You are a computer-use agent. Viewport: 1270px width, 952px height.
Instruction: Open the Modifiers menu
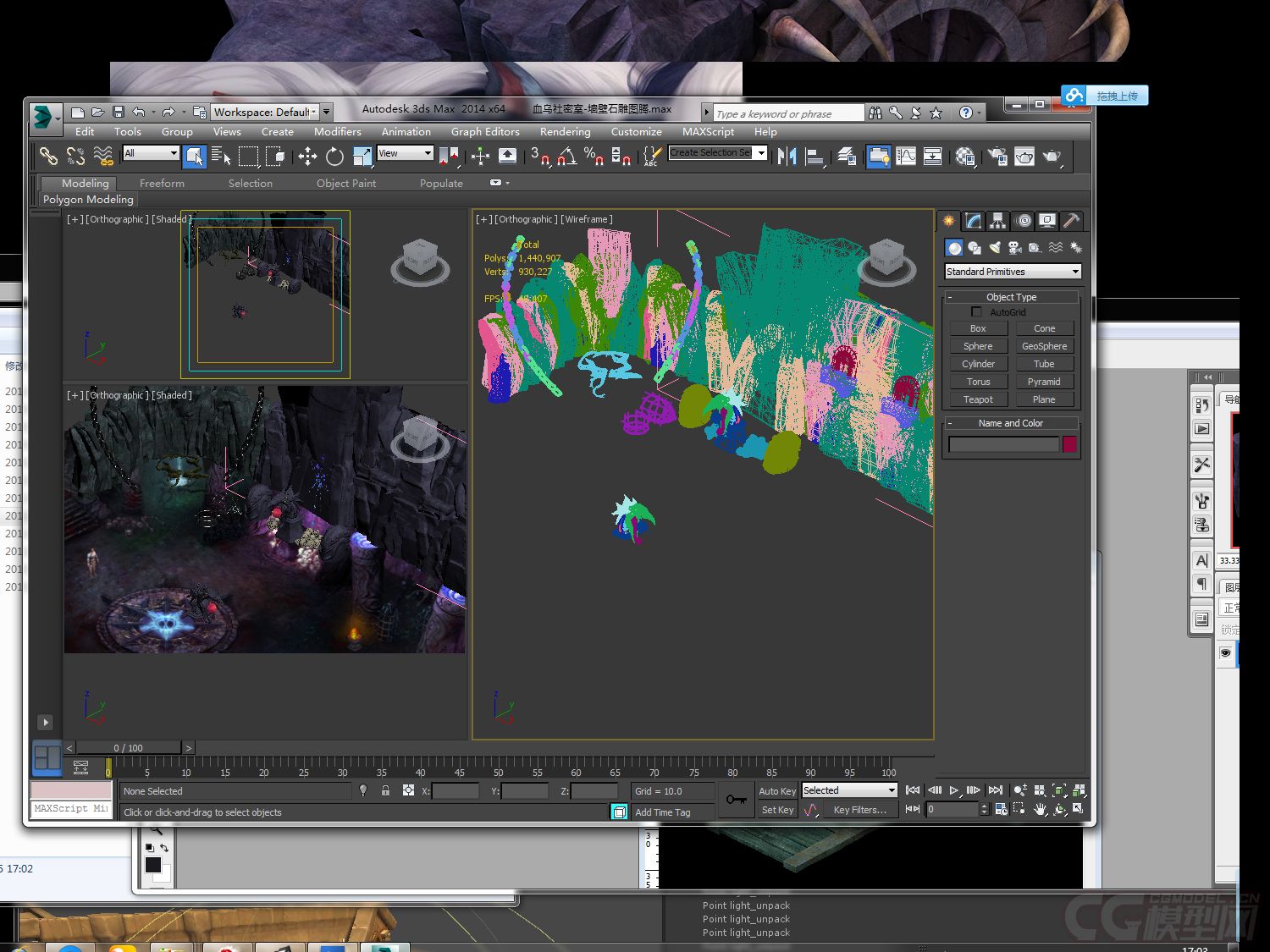click(338, 131)
